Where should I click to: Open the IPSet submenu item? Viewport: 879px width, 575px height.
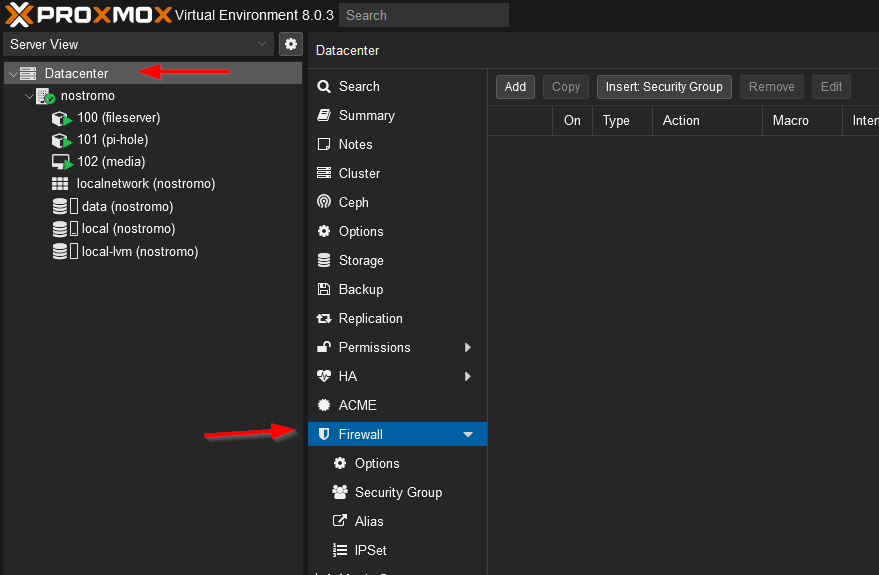click(x=397, y=550)
